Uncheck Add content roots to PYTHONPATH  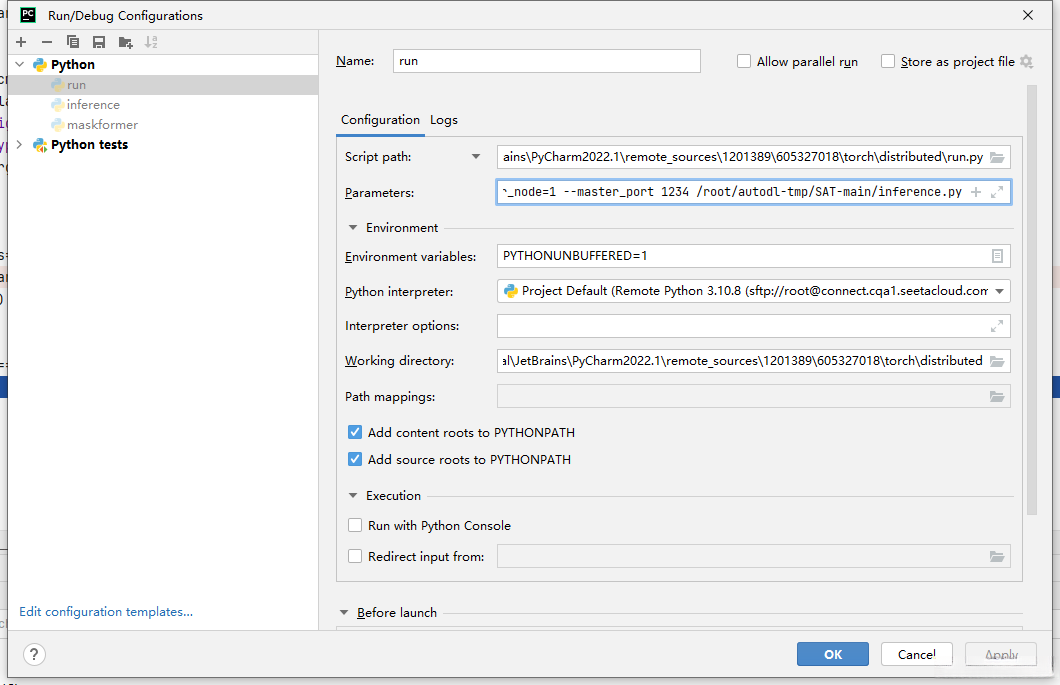click(355, 433)
